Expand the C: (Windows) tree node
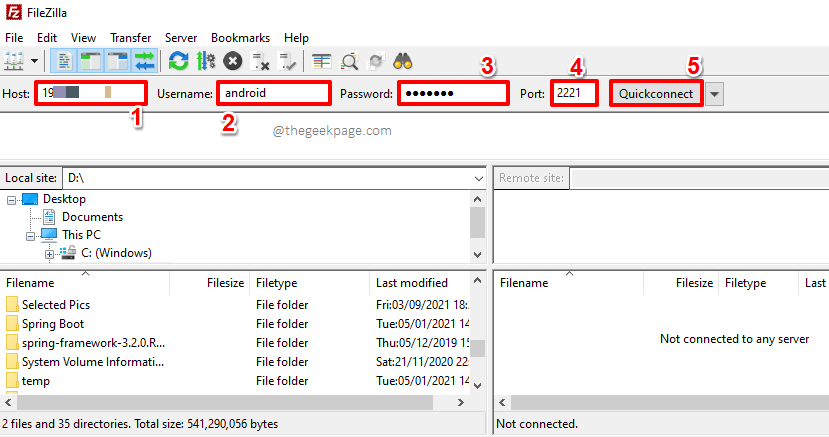829x437 pixels. pos(50,254)
